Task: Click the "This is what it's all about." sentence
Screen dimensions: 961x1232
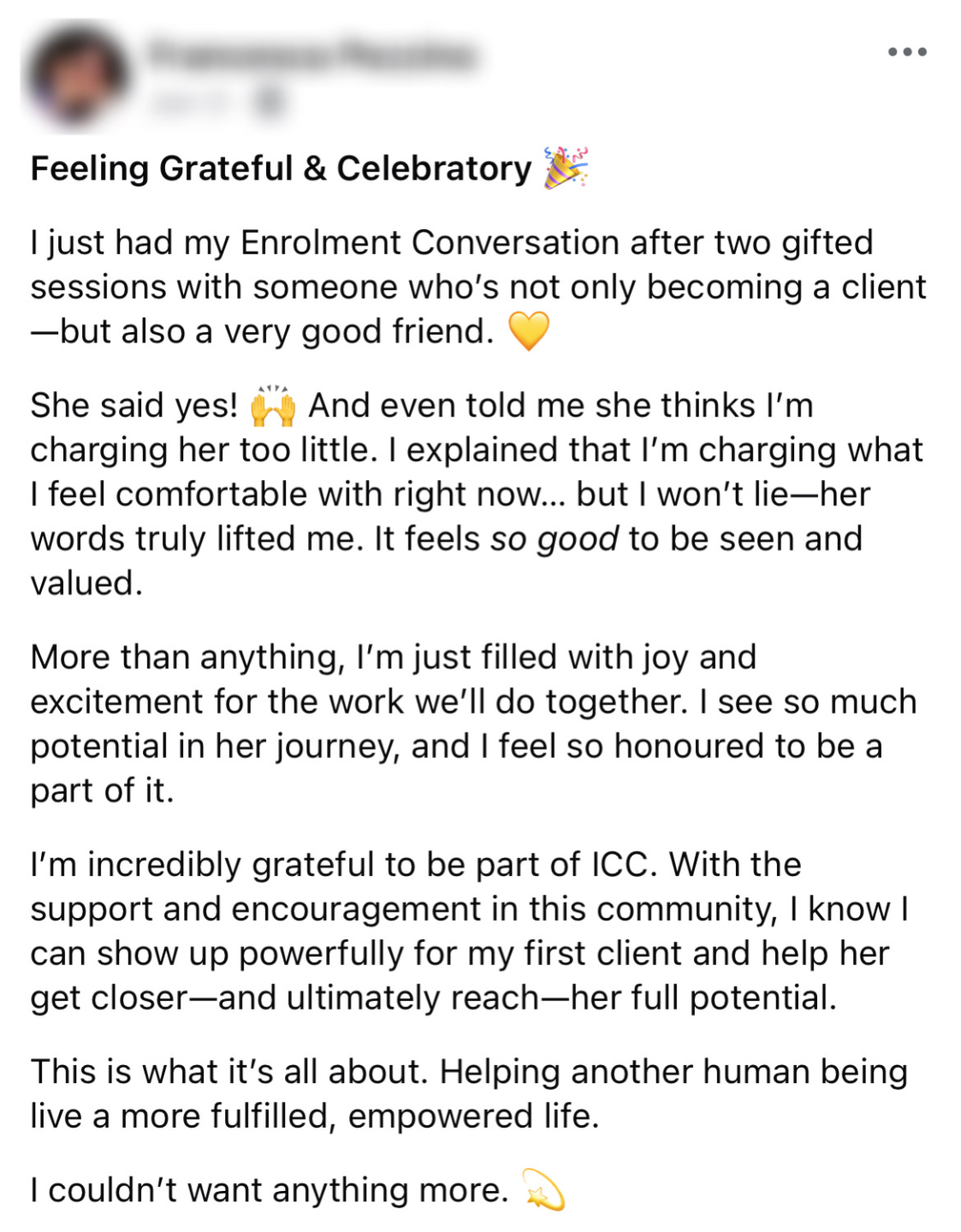Action: point(228,1072)
